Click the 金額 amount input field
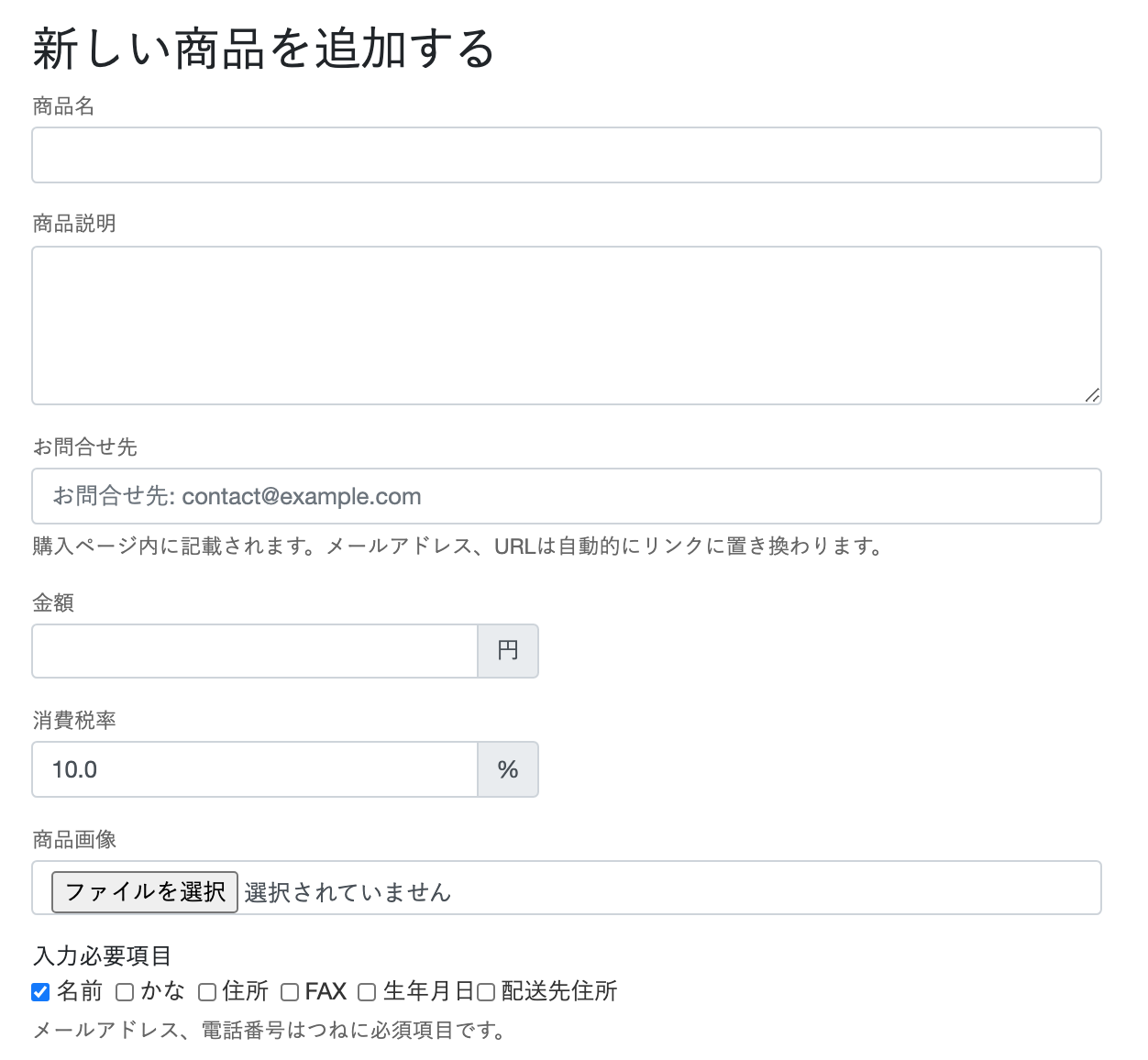The image size is (1148, 1060). [x=255, y=651]
